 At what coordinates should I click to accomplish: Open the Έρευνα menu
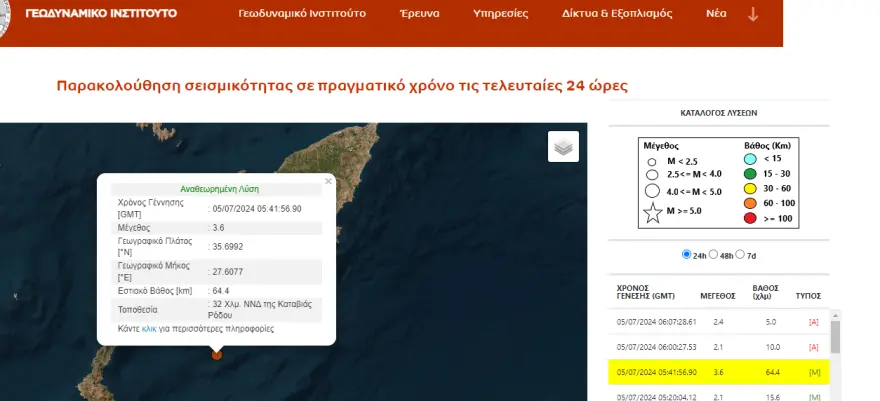(420, 15)
